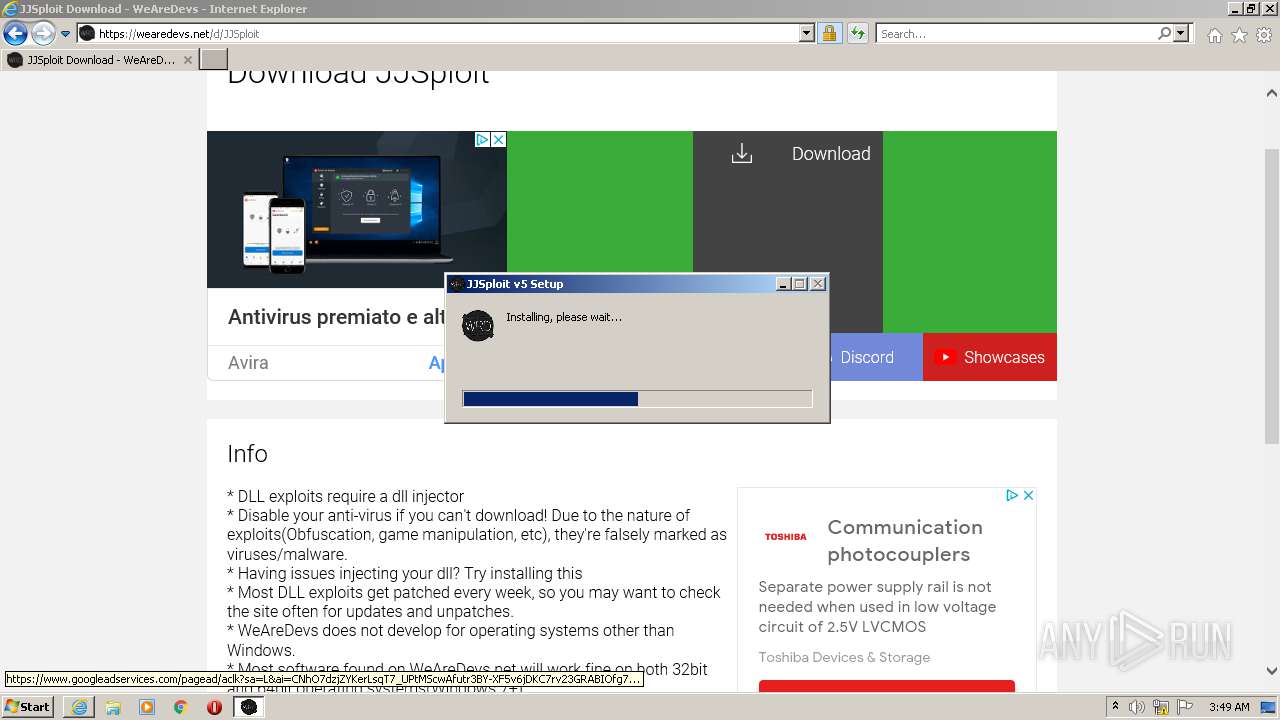Click the YouTube play icon on Showcases

[x=945, y=357]
